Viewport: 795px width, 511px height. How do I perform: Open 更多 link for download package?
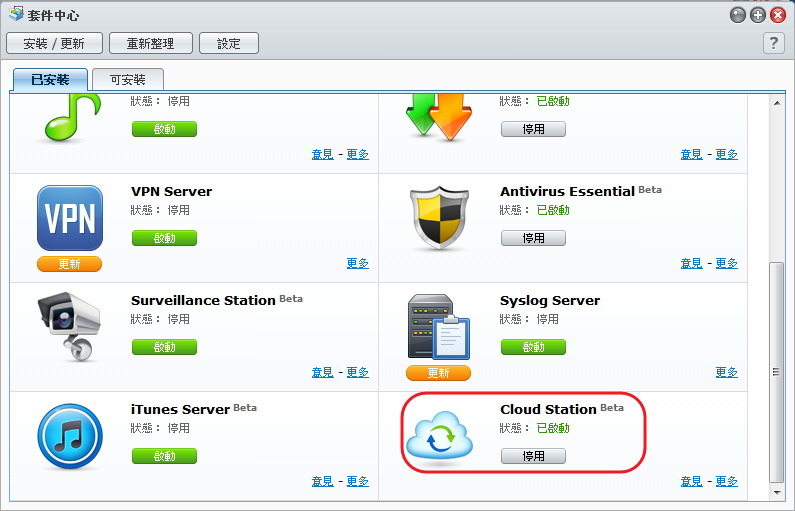click(727, 154)
